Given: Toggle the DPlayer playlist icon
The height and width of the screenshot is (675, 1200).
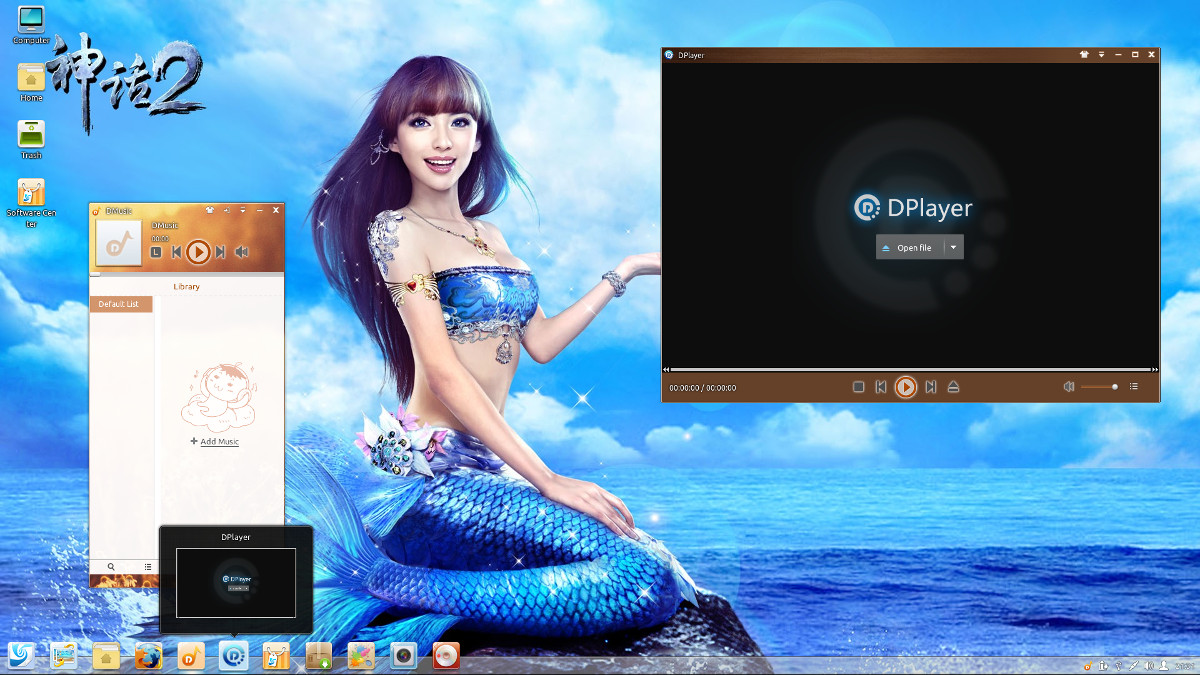Looking at the screenshot, I should click(x=1133, y=387).
